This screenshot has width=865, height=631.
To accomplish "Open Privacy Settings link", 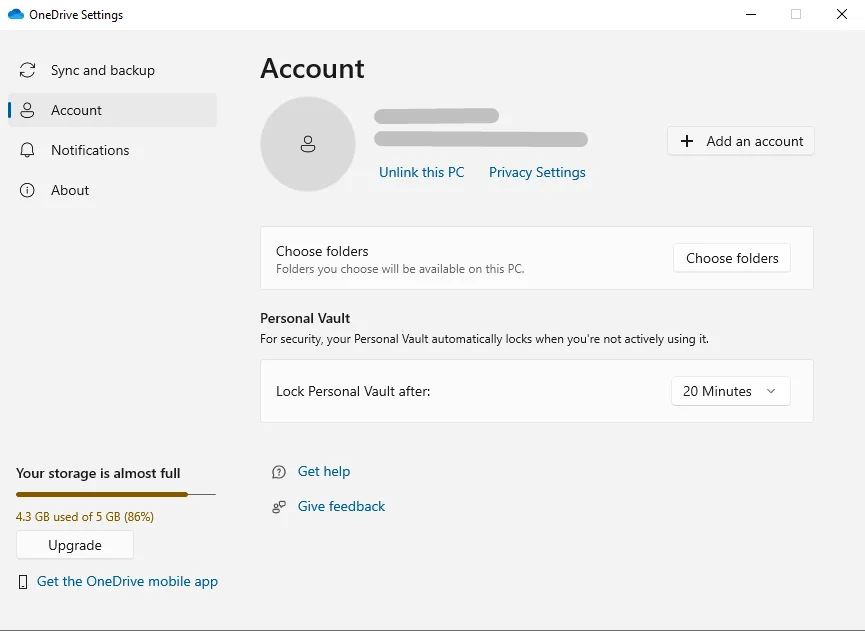I will [x=537, y=172].
